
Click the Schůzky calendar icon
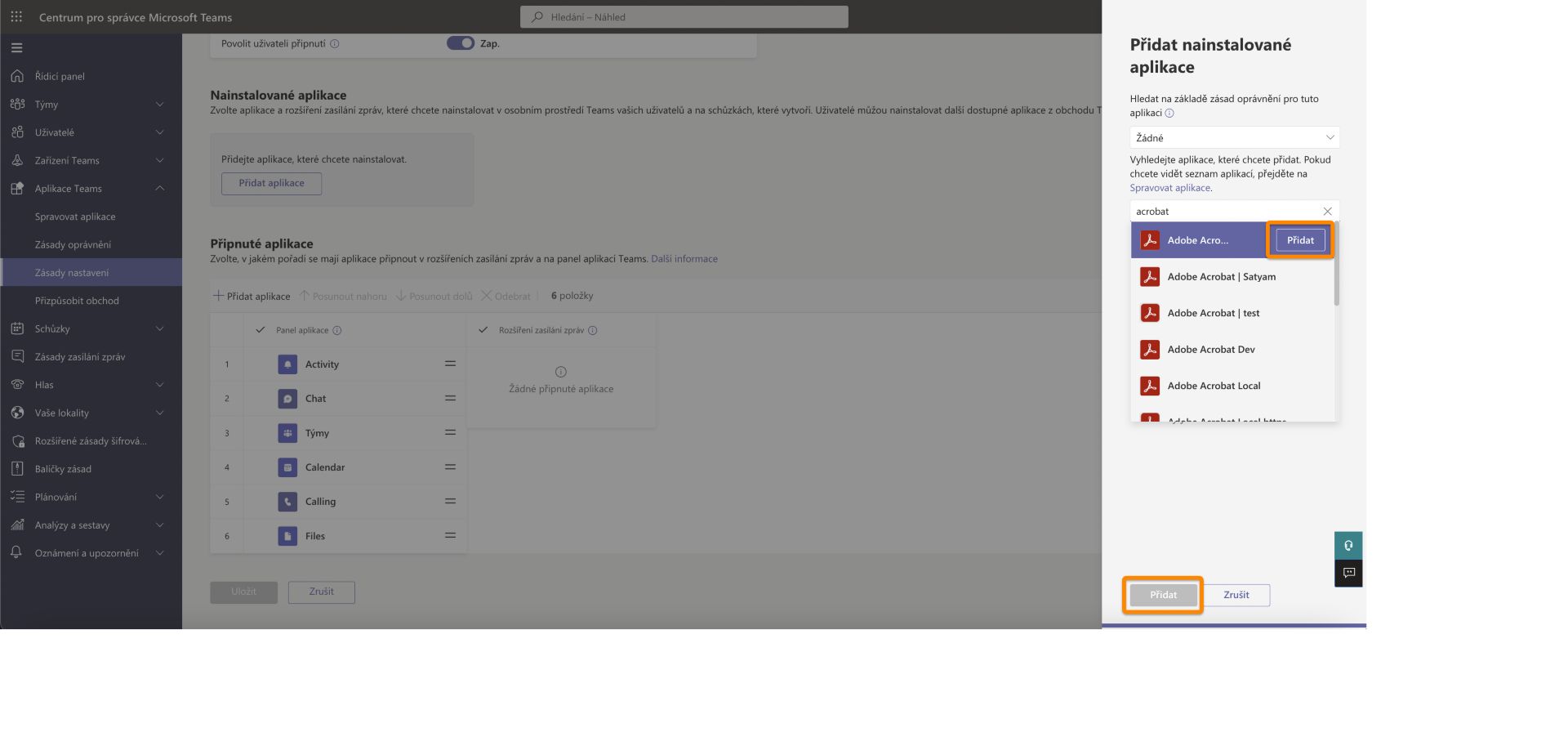(17, 328)
